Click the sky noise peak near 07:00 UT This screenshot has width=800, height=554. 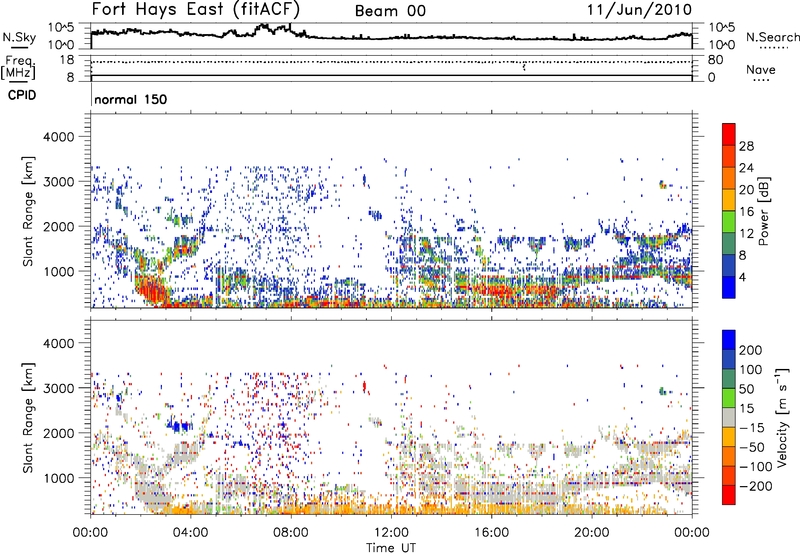tap(264, 26)
